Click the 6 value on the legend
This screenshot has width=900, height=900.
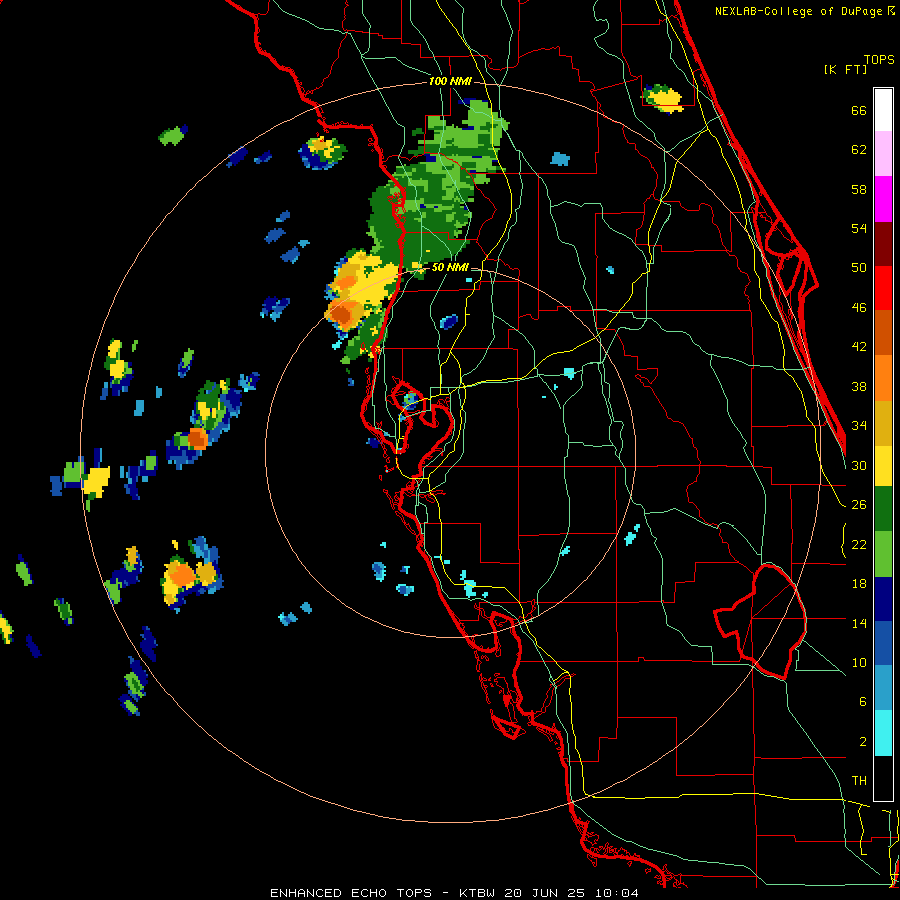click(863, 702)
